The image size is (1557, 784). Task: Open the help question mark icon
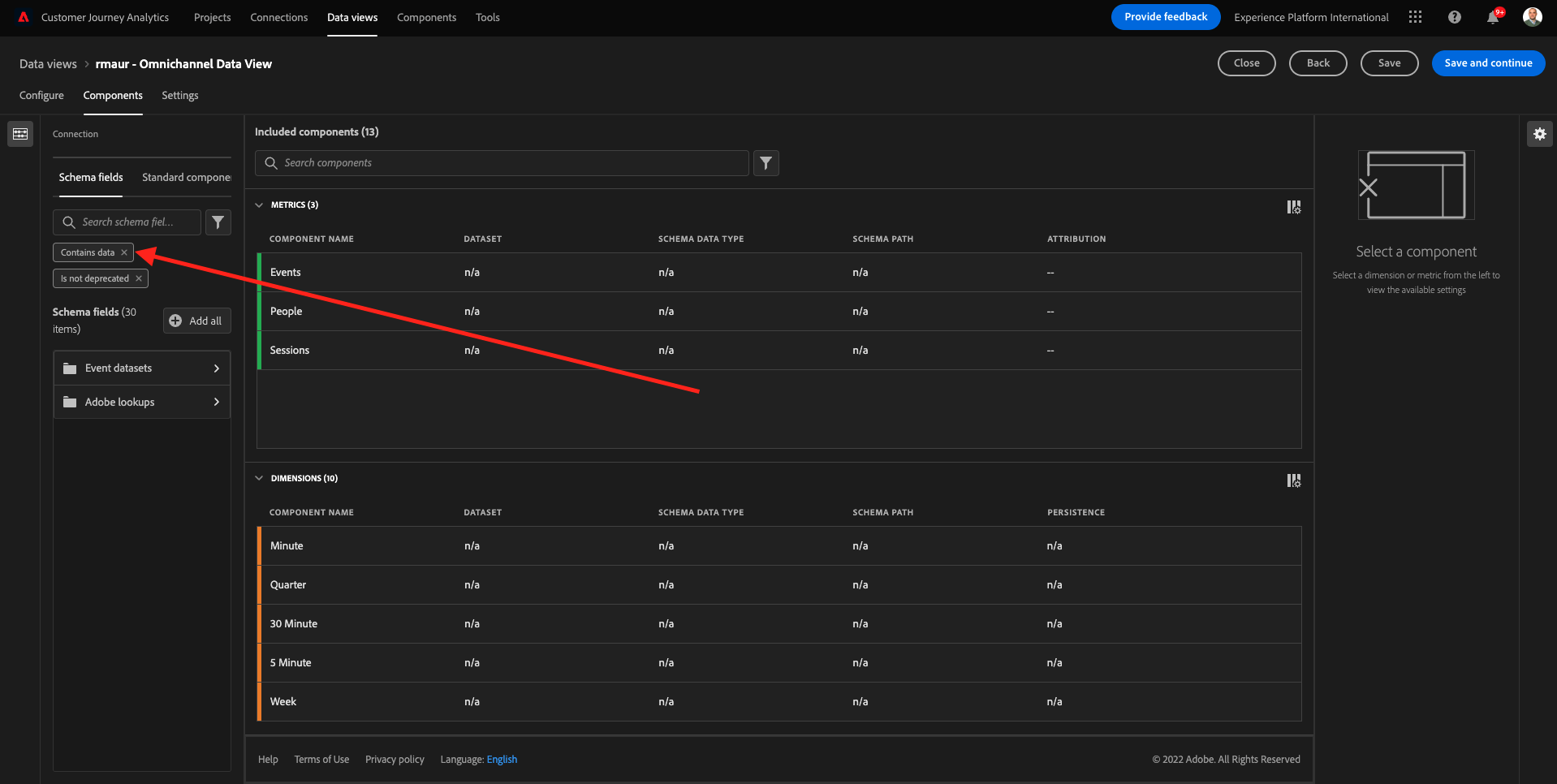pos(1454,17)
